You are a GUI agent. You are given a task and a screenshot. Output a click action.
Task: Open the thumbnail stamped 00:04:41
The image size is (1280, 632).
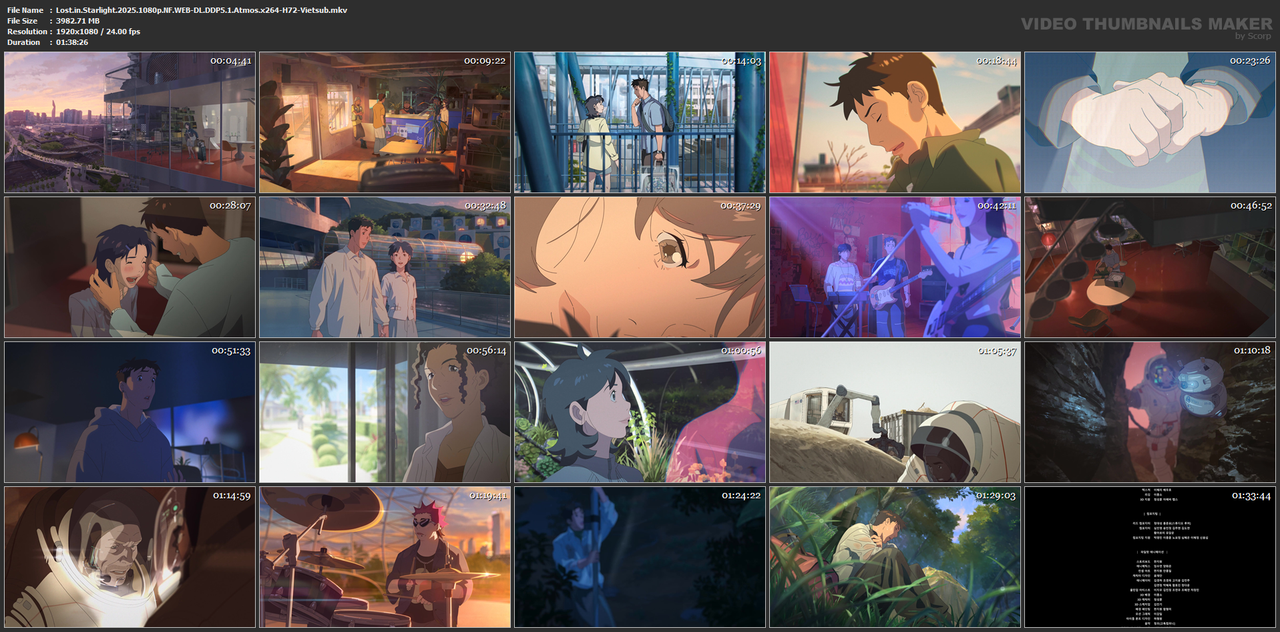pos(130,123)
